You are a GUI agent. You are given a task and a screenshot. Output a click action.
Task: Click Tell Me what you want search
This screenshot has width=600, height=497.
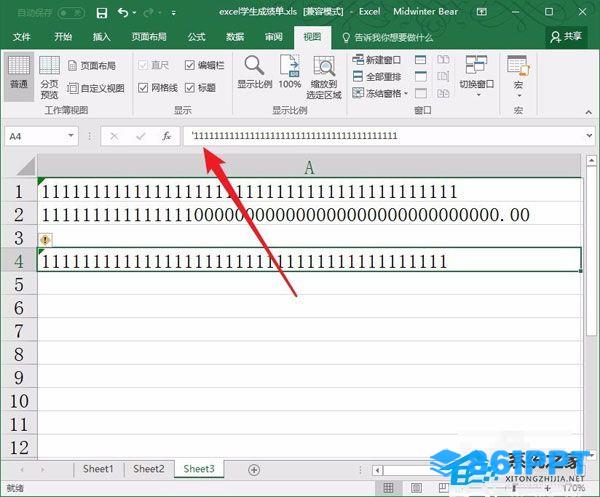click(388, 37)
